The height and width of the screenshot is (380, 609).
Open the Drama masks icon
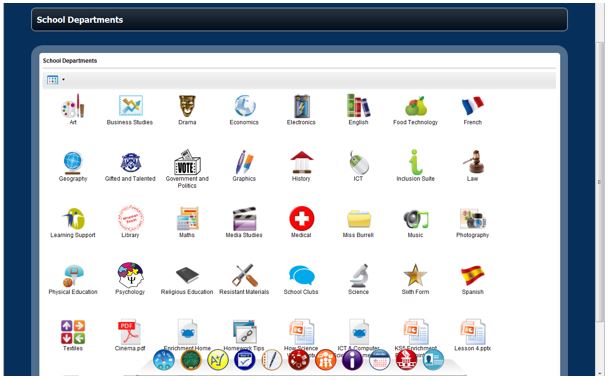[187, 106]
